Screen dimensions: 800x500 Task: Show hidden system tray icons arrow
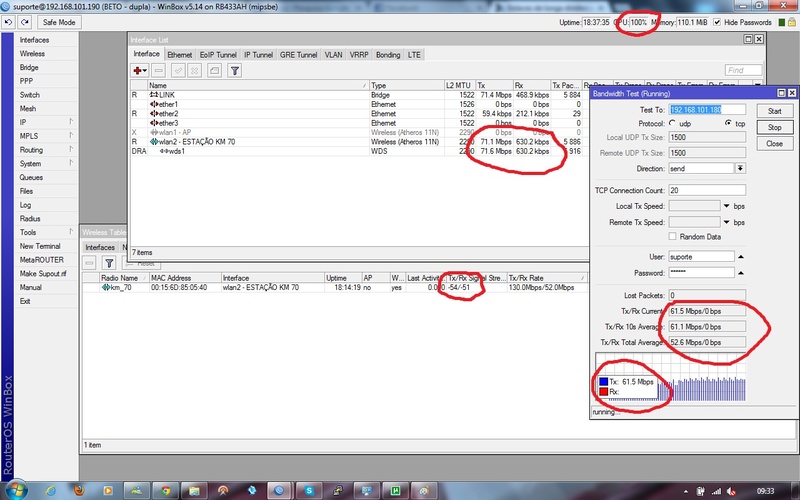coord(687,491)
